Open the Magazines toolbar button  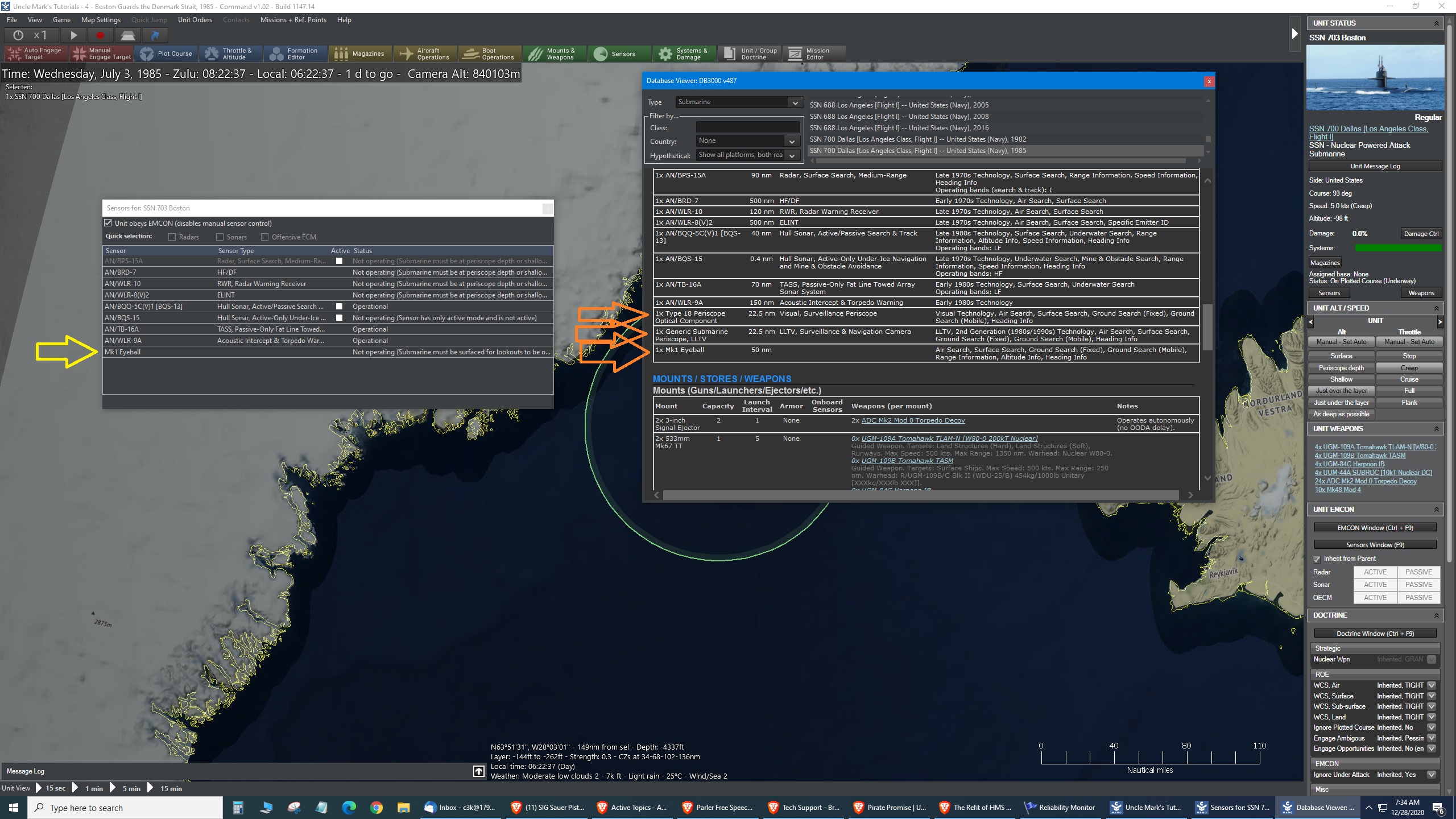pos(361,53)
